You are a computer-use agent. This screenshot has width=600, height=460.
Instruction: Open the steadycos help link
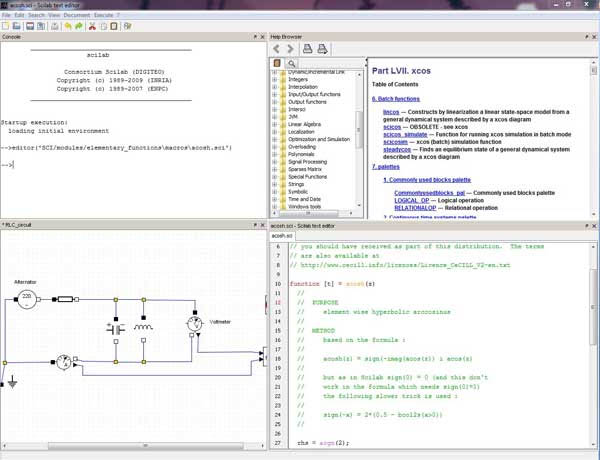[x=397, y=149]
